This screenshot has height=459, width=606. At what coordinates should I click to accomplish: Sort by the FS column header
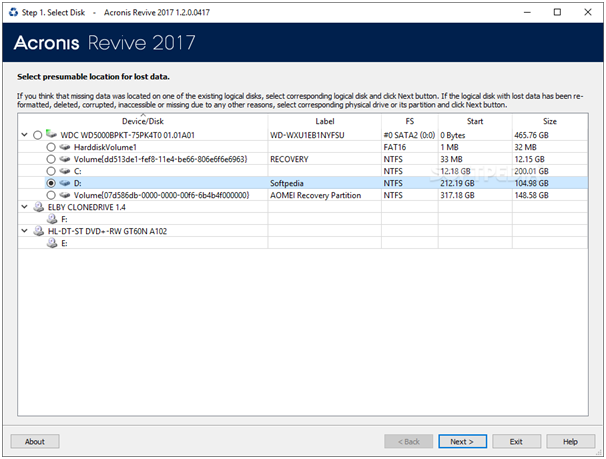tap(410, 121)
